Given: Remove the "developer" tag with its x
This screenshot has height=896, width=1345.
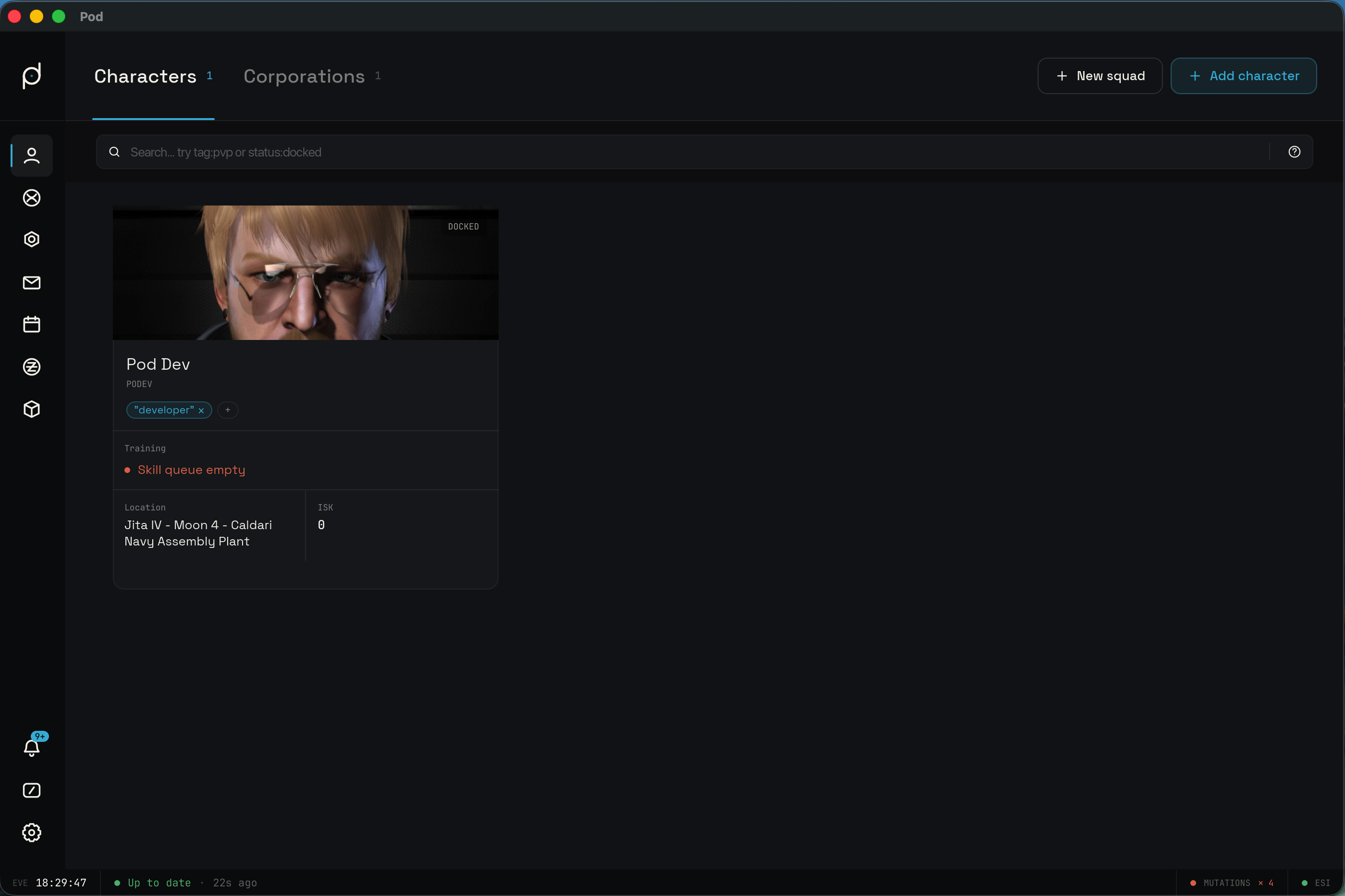Looking at the screenshot, I should 201,410.
